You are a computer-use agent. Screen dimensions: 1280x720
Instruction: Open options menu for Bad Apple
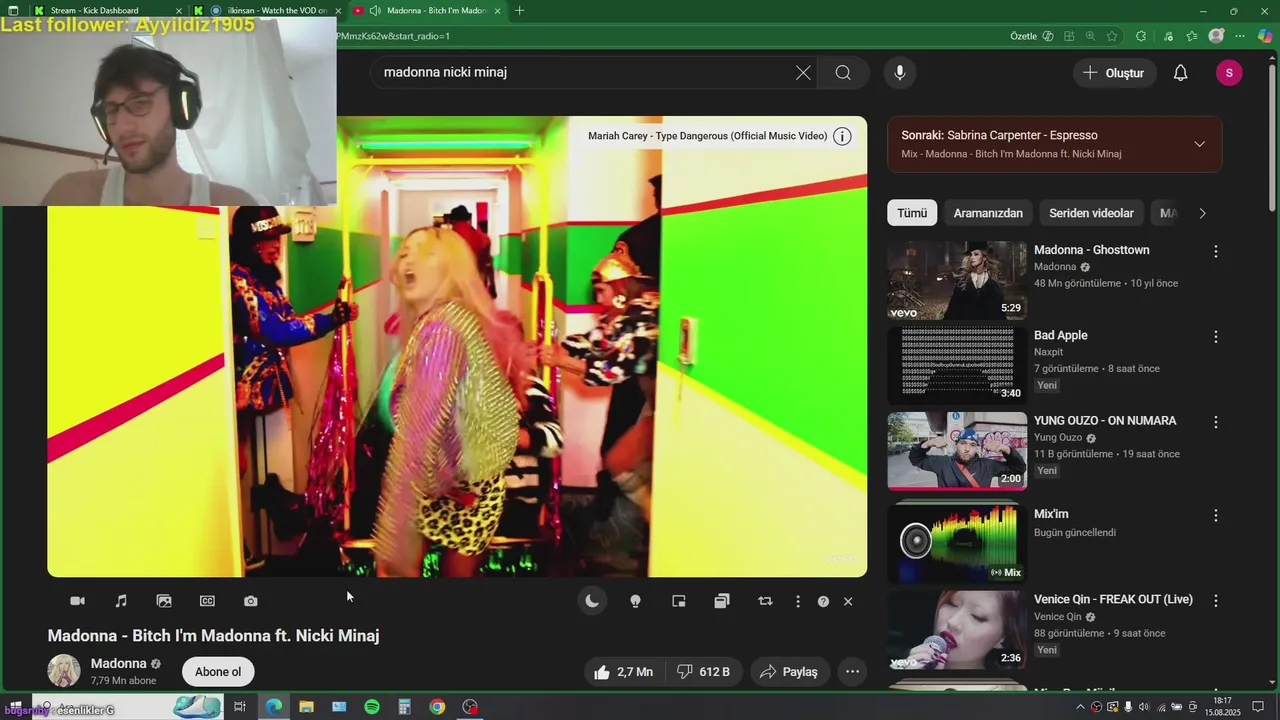point(1216,337)
